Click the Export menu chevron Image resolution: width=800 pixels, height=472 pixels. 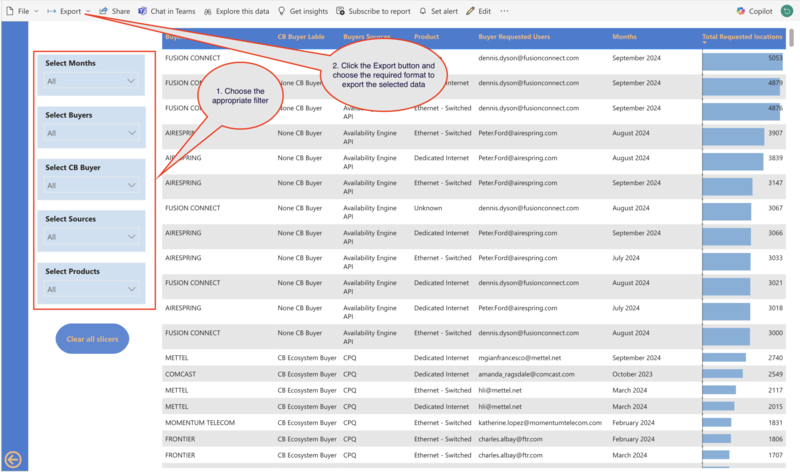tap(88, 11)
